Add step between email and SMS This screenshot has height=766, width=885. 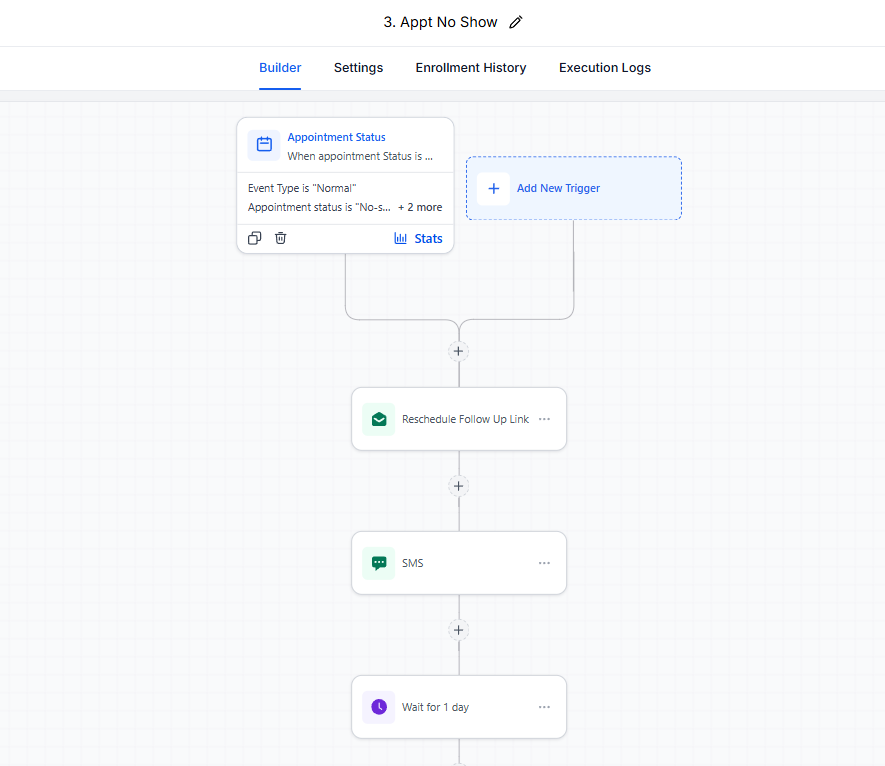[x=458, y=486]
